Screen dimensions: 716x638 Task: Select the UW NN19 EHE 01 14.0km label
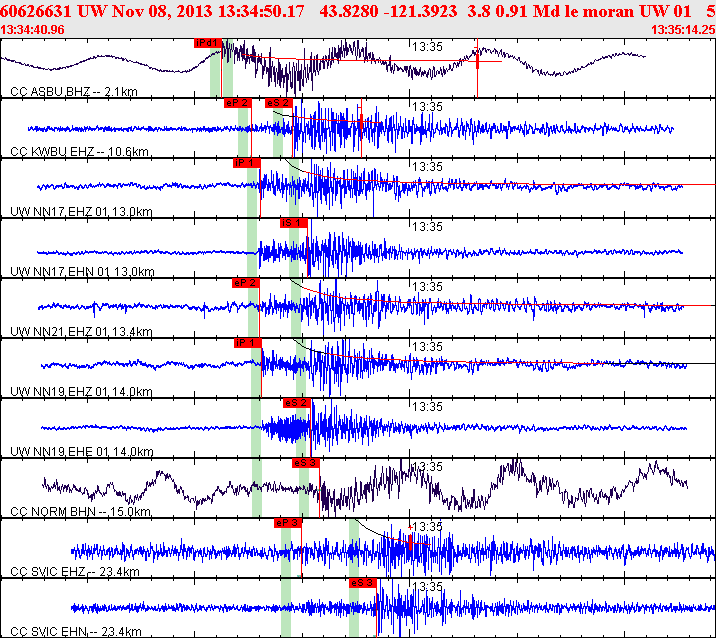82,452
